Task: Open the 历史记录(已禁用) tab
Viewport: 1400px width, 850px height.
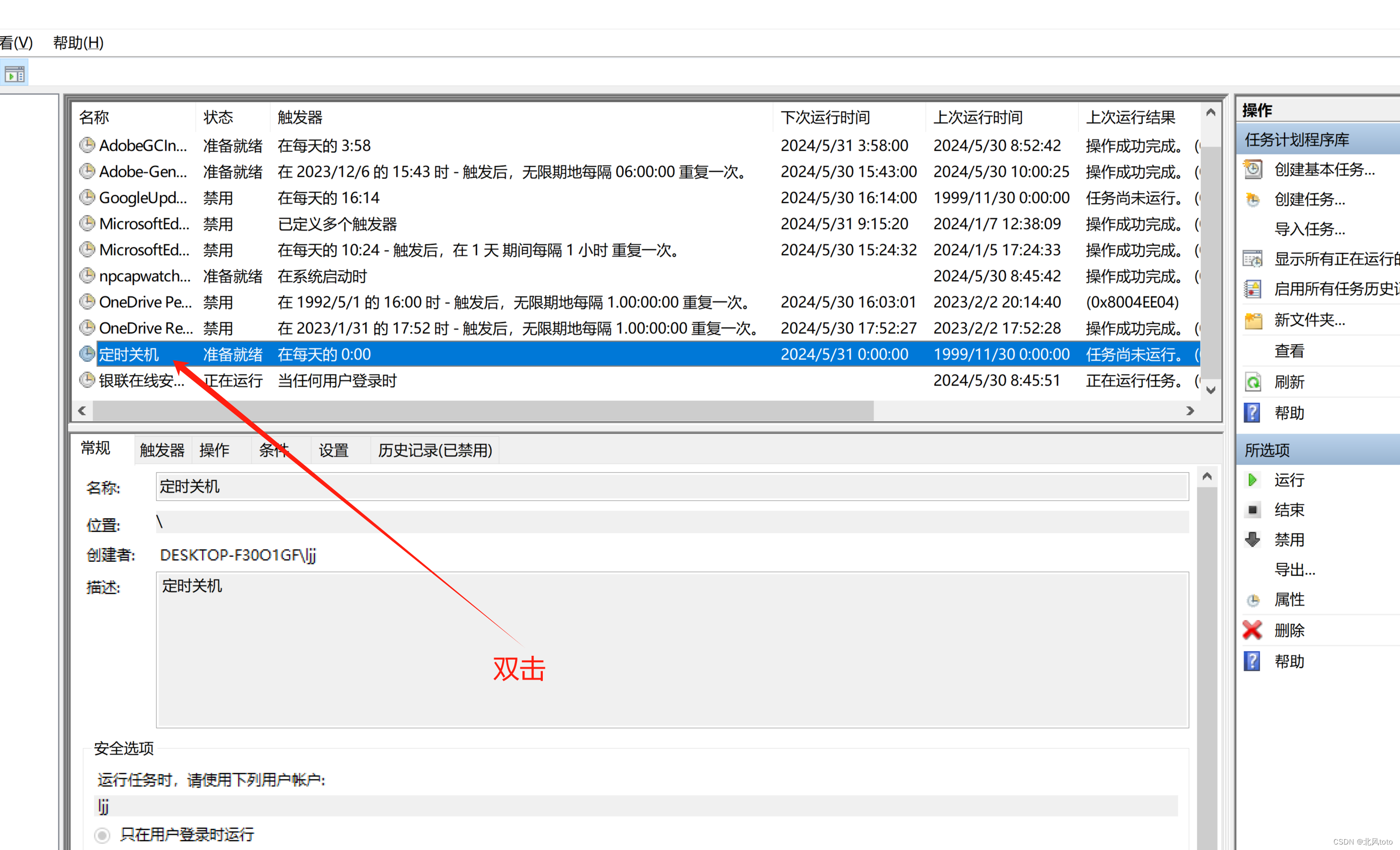Action: 435,450
